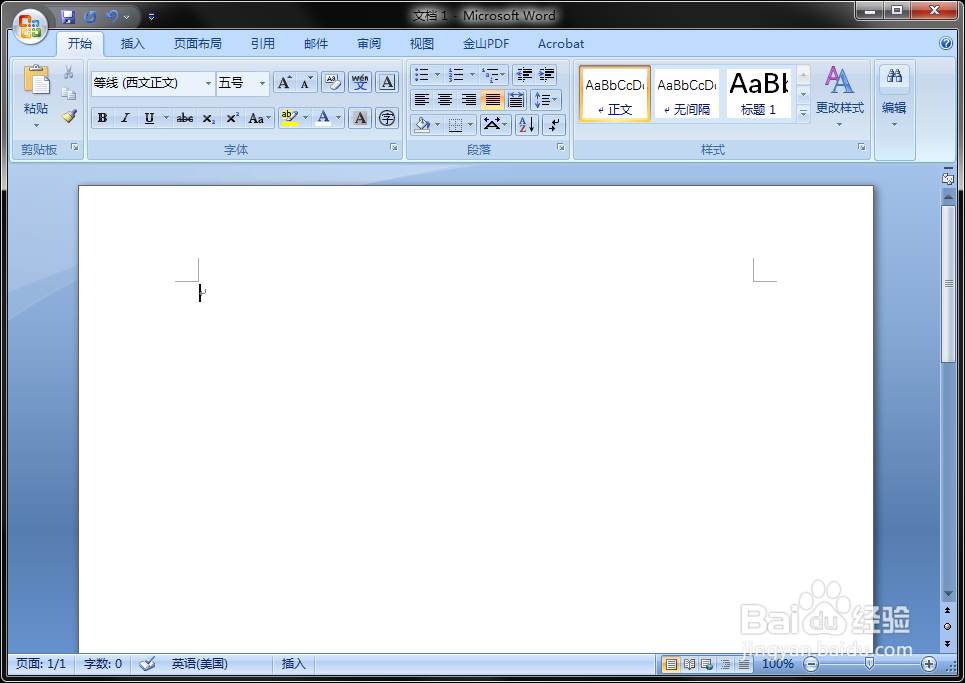965x683 pixels.
Task: Apply yellow text highlight color
Action: 289,118
